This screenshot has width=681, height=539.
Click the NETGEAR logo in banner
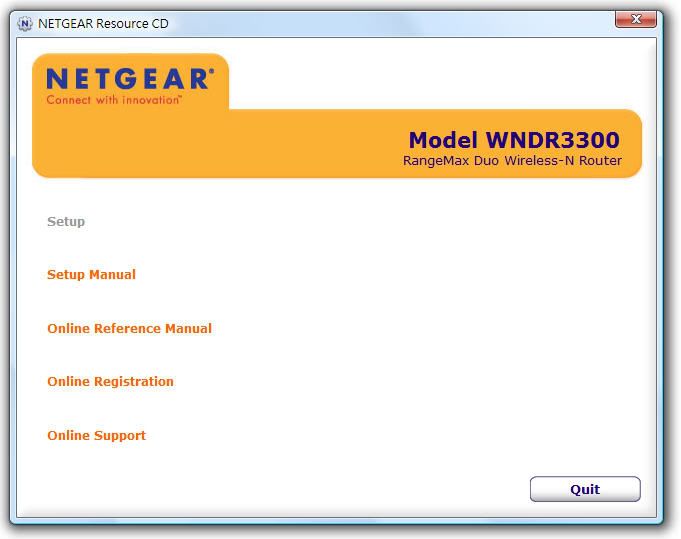130,79
